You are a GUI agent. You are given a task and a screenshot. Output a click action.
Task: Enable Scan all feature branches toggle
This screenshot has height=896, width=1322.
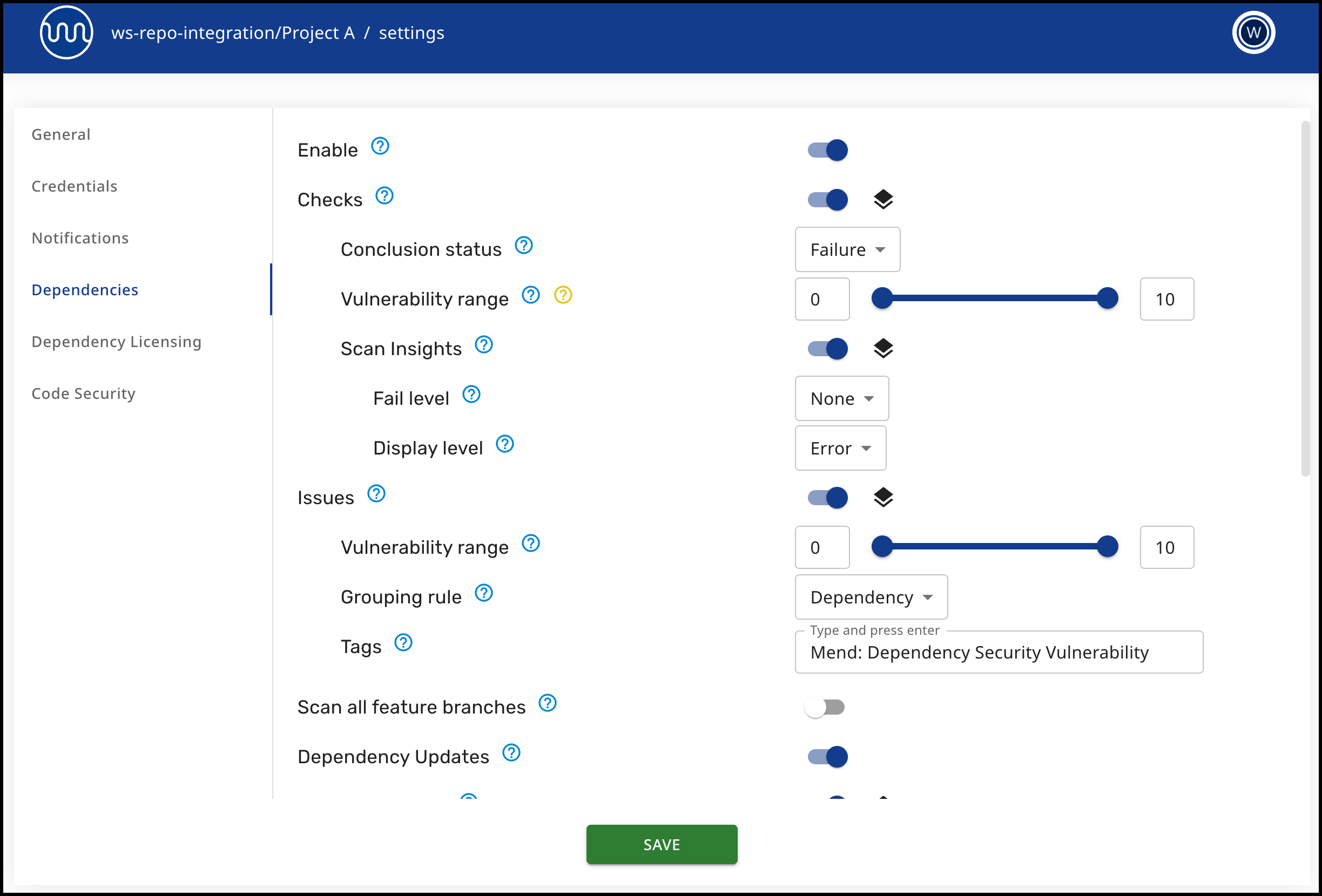click(x=825, y=707)
